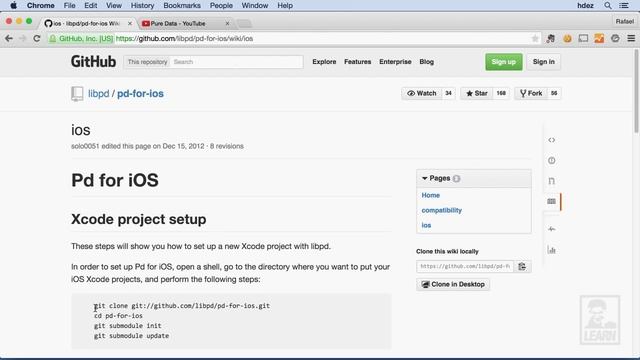Open the compatibility wiki page
Viewport: 640px width, 360px height.
pos(442,210)
